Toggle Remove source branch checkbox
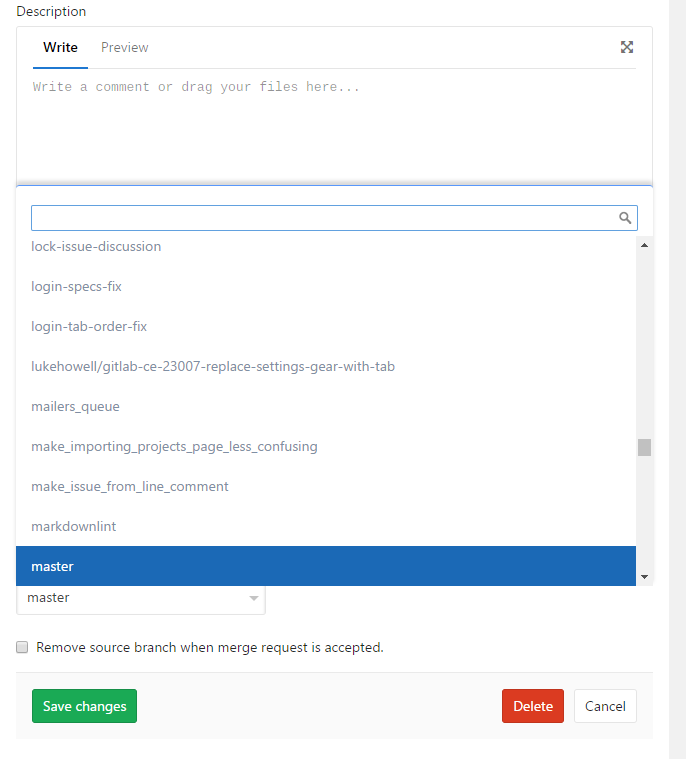Image resolution: width=686 pixels, height=759 pixels. click(22, 647)
